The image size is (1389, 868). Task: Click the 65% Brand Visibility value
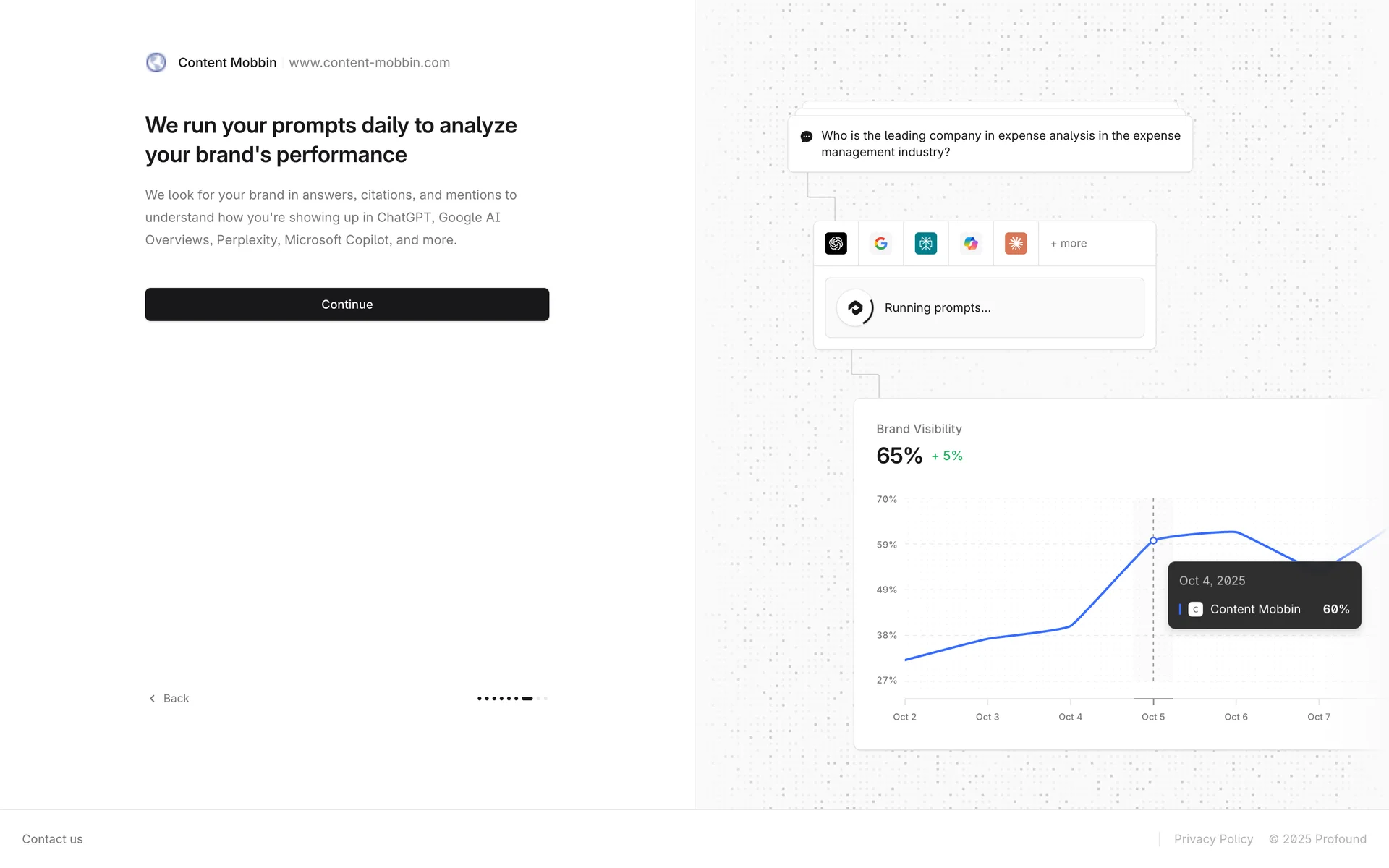pyautogui.click(x=899, y=456)
